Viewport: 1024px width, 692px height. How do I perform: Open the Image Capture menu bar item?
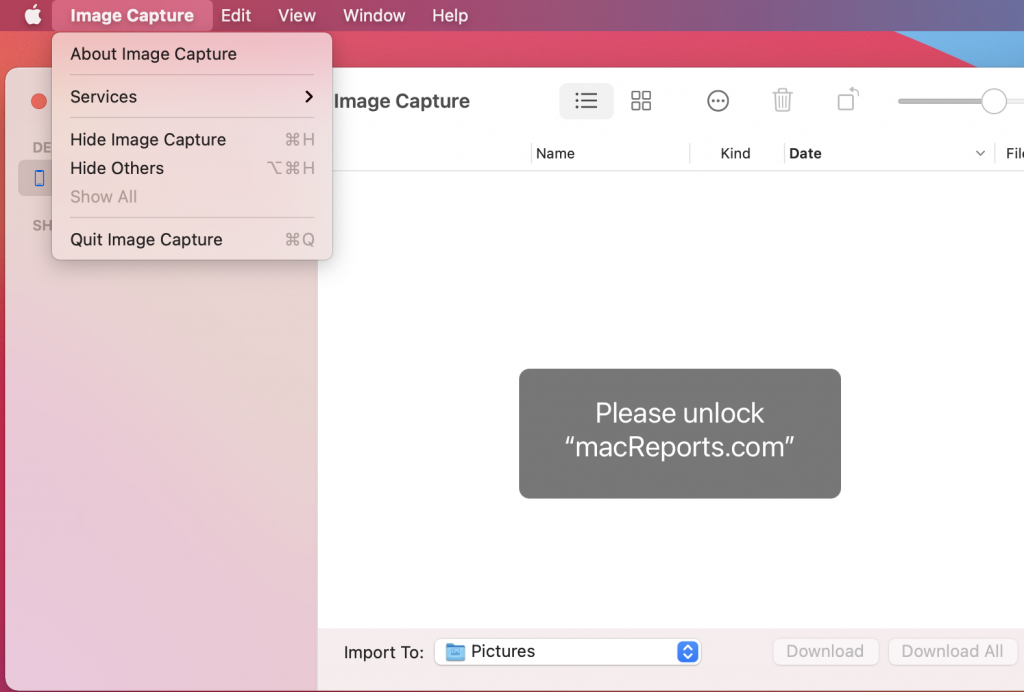tap(132, 15)
